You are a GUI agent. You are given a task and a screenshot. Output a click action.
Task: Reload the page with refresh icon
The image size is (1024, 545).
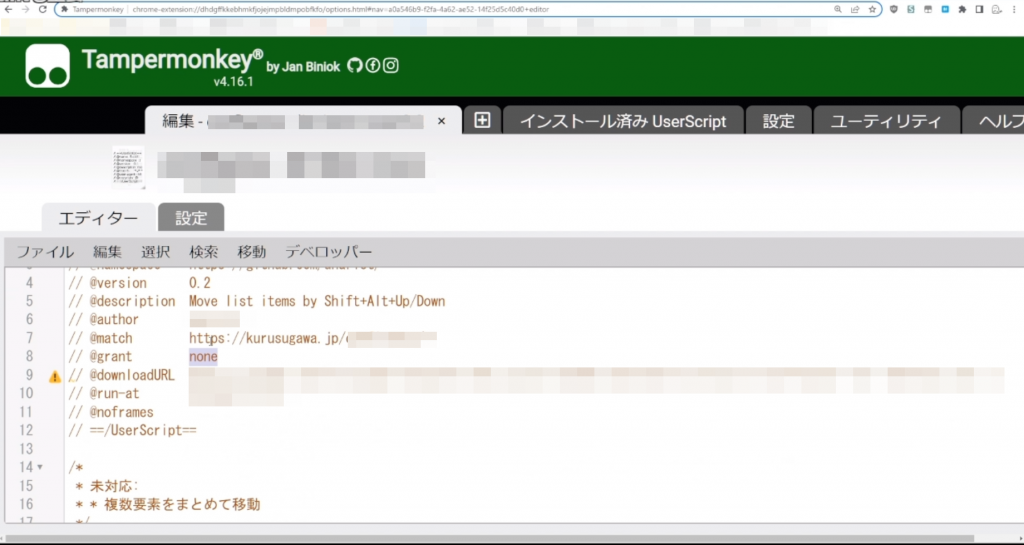[42, 9]
